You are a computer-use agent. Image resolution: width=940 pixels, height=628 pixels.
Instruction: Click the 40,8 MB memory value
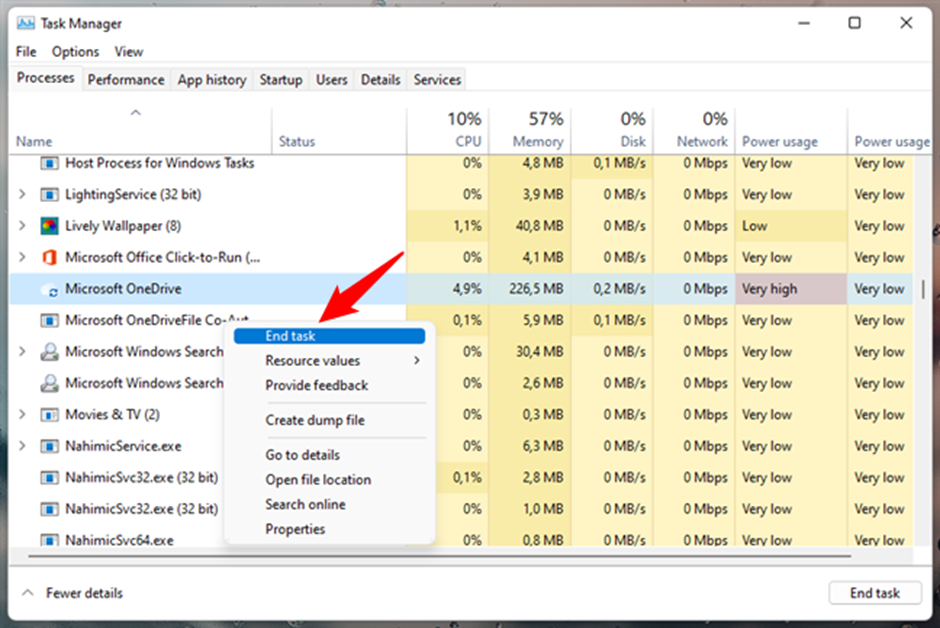tap(540, 226)
